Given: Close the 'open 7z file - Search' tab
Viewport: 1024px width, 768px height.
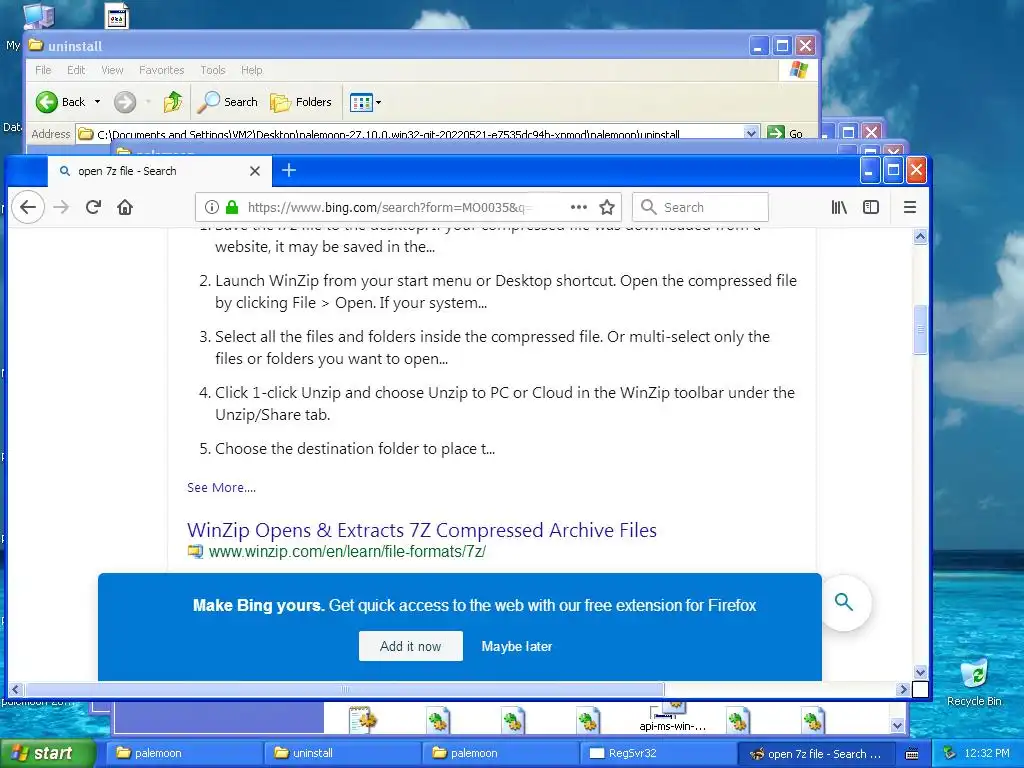Looking at the screenshot, I should point(255,171).
